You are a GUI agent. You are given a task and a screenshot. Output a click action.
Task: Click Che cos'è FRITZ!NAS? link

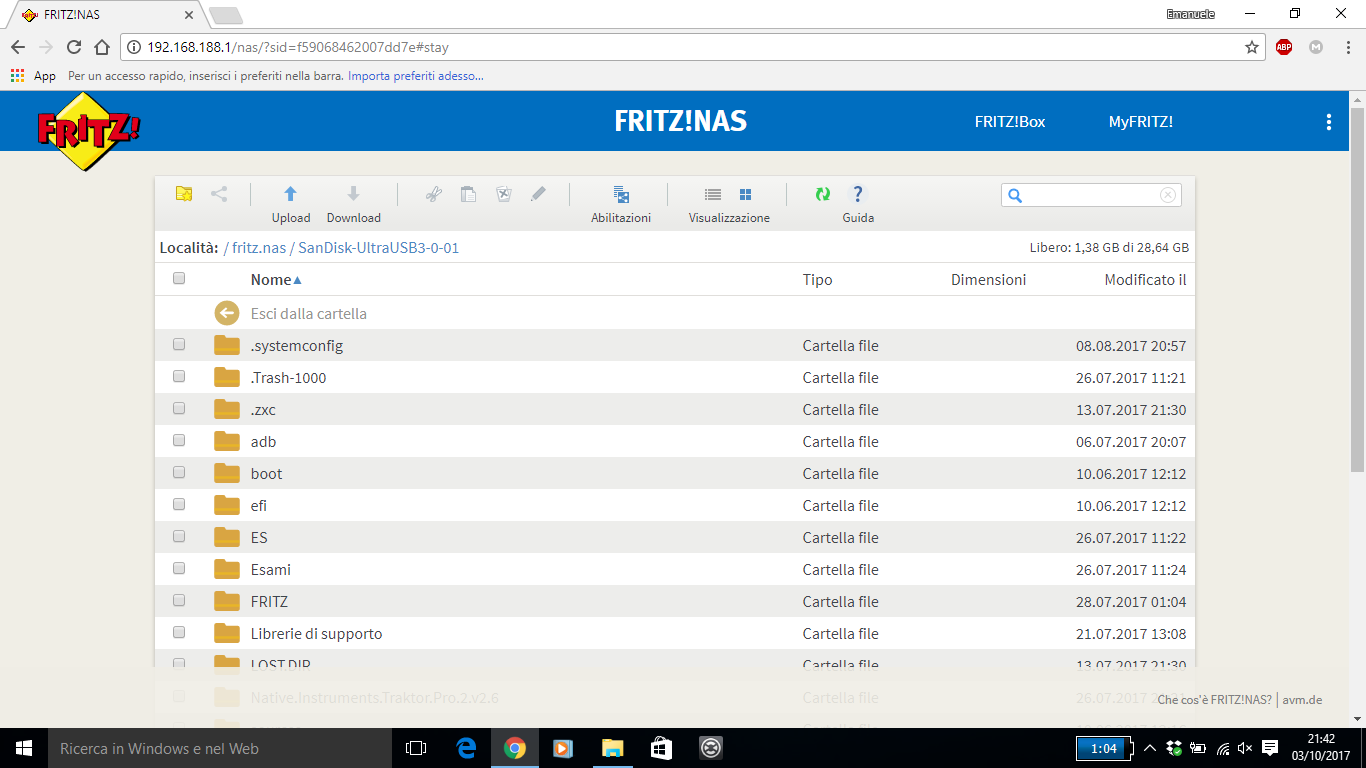pos(1215,700)
